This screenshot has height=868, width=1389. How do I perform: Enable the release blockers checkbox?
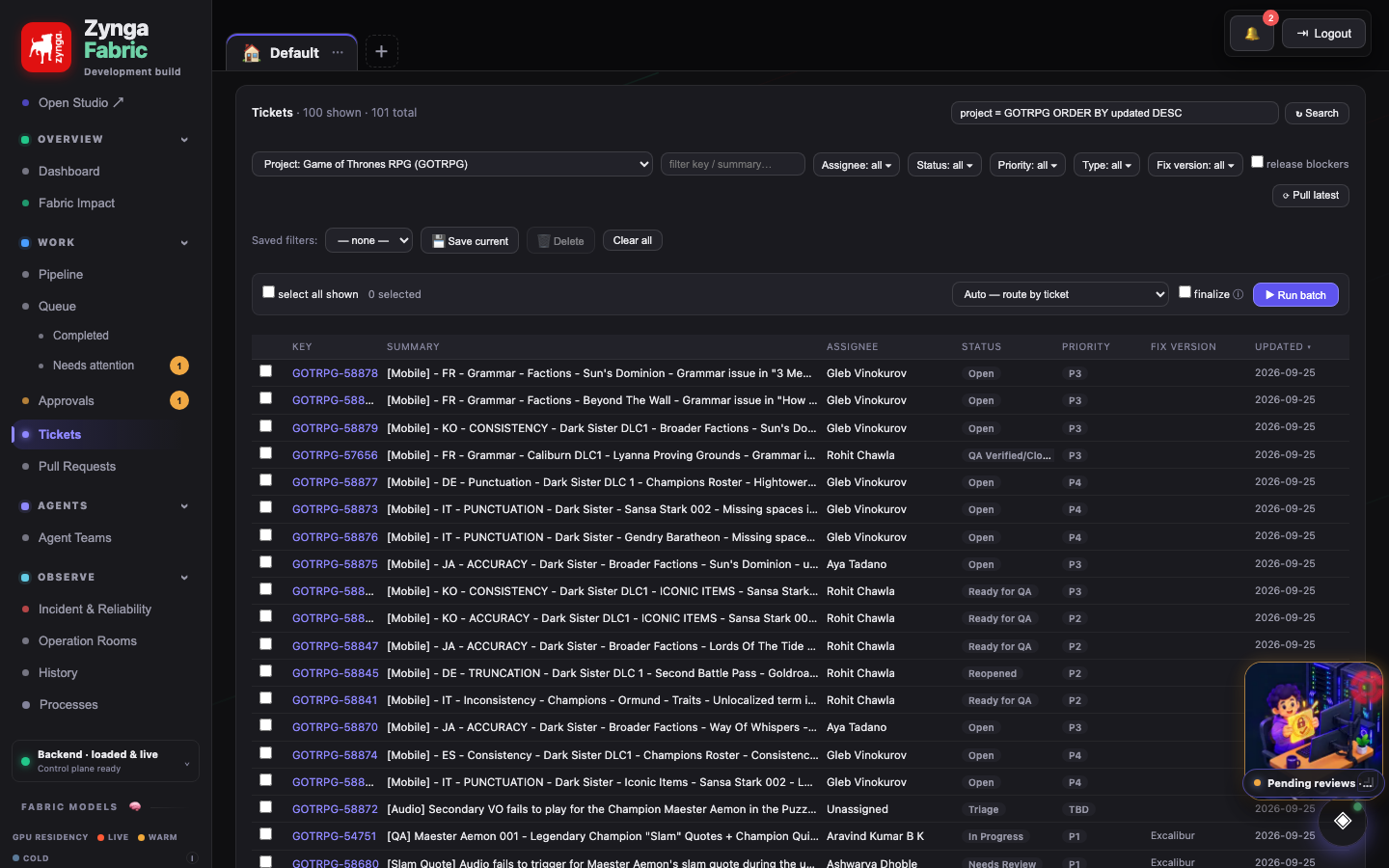[x=1257, y=162]
